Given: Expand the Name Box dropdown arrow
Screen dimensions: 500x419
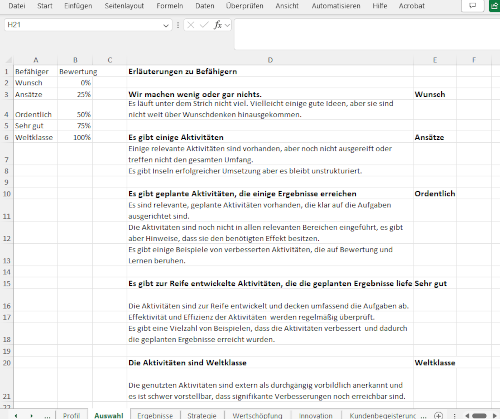Looking at the screenshot, I should coord(166,25).
